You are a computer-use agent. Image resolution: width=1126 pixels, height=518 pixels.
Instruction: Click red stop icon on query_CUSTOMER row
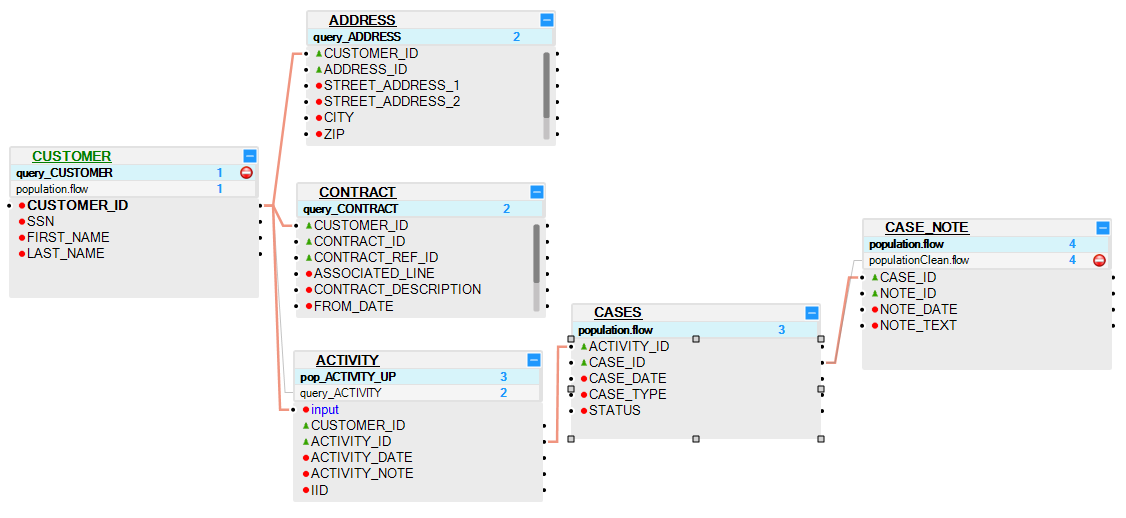[247, 173]
